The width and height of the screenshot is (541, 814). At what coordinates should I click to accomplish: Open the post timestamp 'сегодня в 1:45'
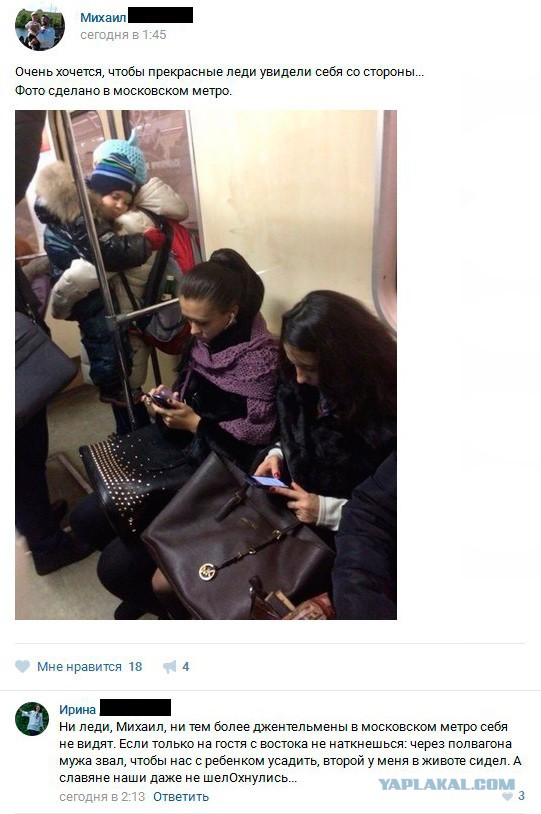point(123,35)
